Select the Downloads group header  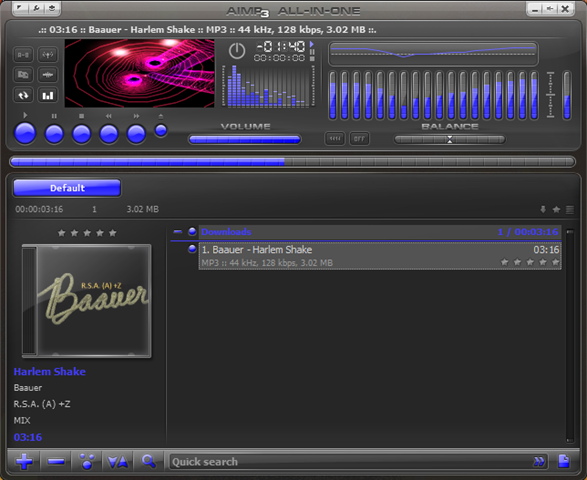pyautogui.click(x=380, y=232)
